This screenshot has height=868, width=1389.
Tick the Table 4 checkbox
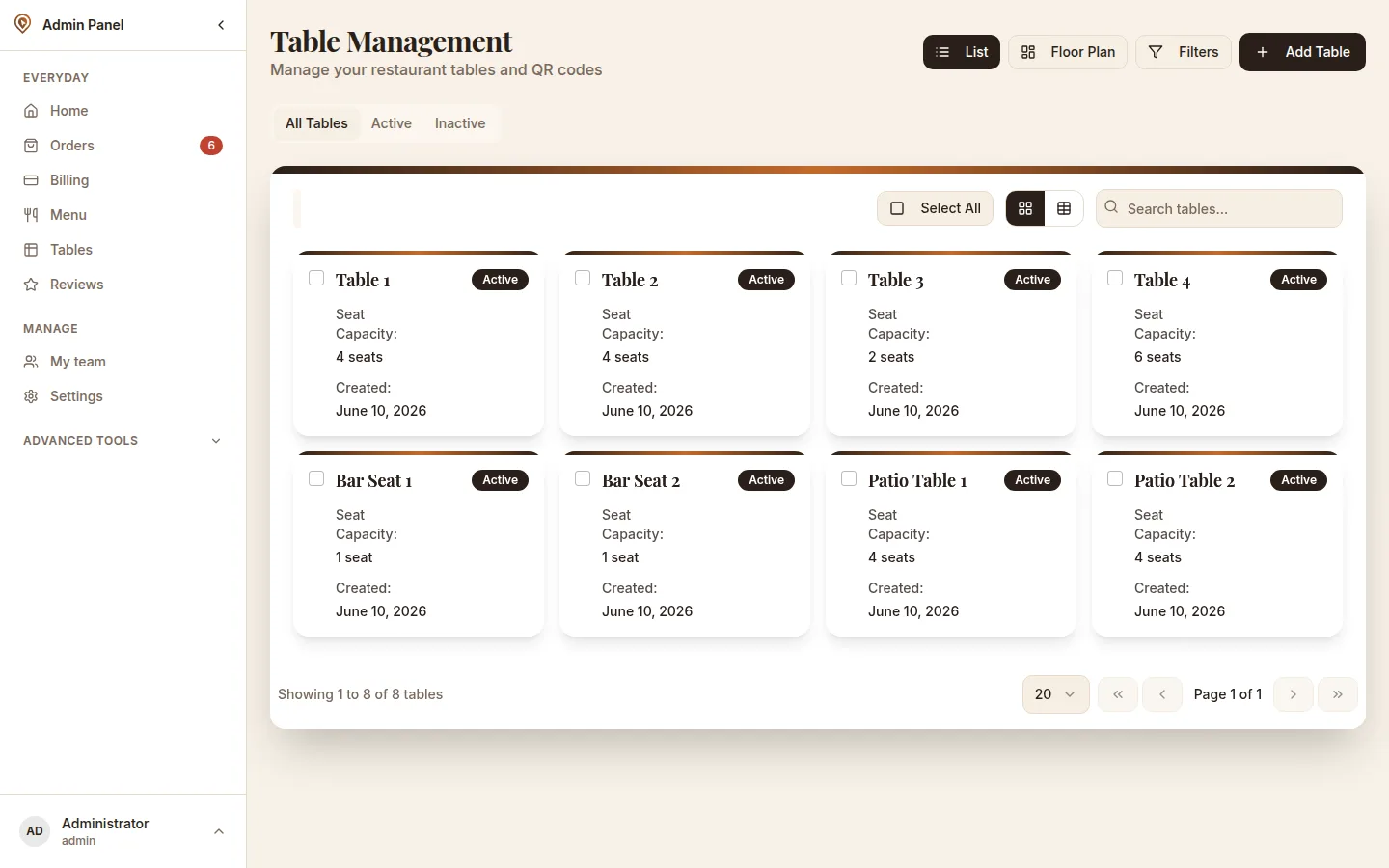click(1115, 278)
